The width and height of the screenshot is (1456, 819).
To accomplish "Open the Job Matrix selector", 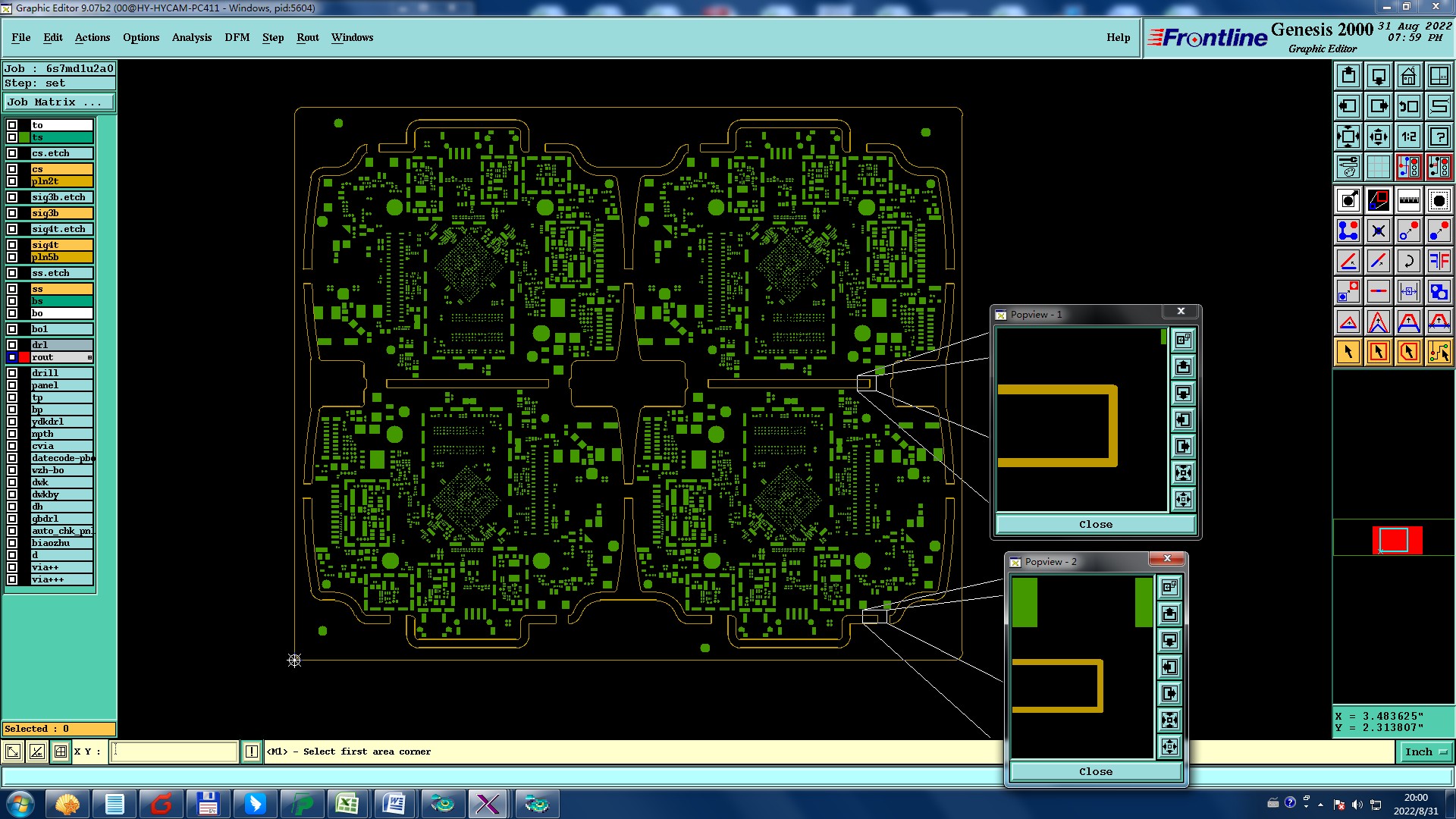I will tap(58, 102).
